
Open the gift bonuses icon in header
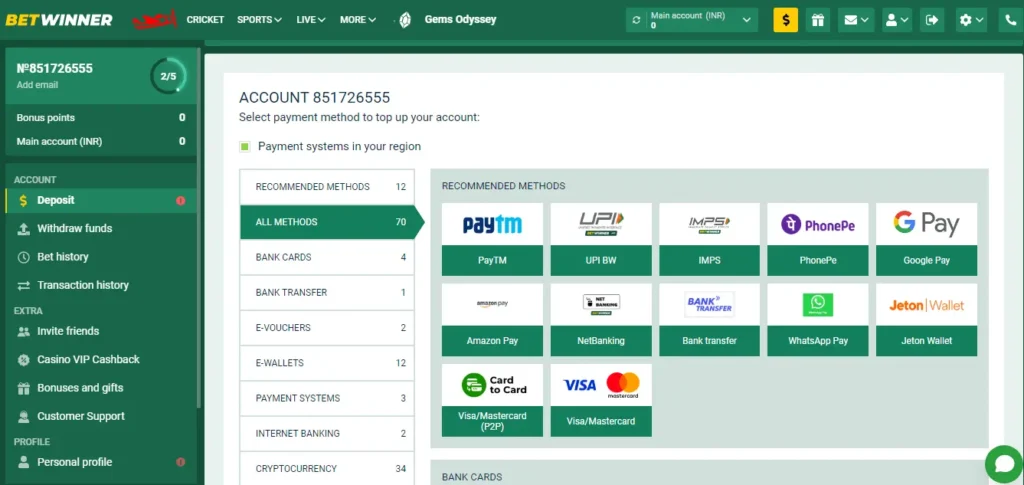(x=818, y=20)
